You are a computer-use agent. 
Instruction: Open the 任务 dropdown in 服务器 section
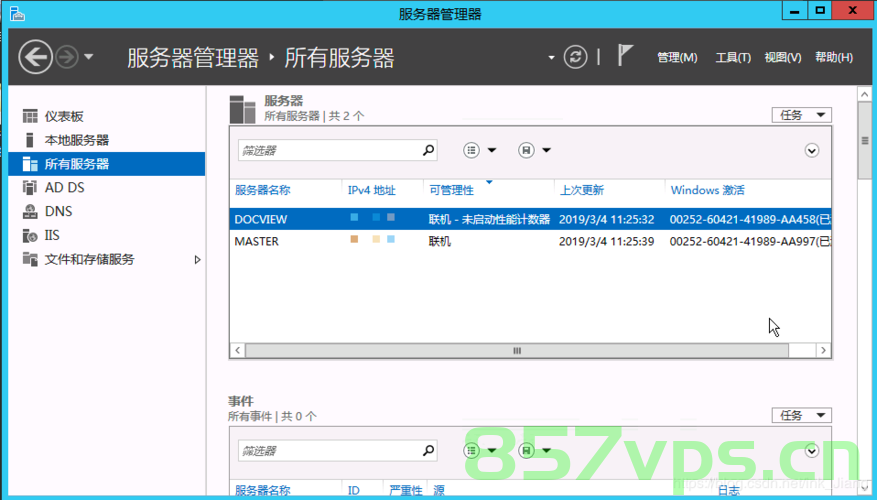(801, 115)
